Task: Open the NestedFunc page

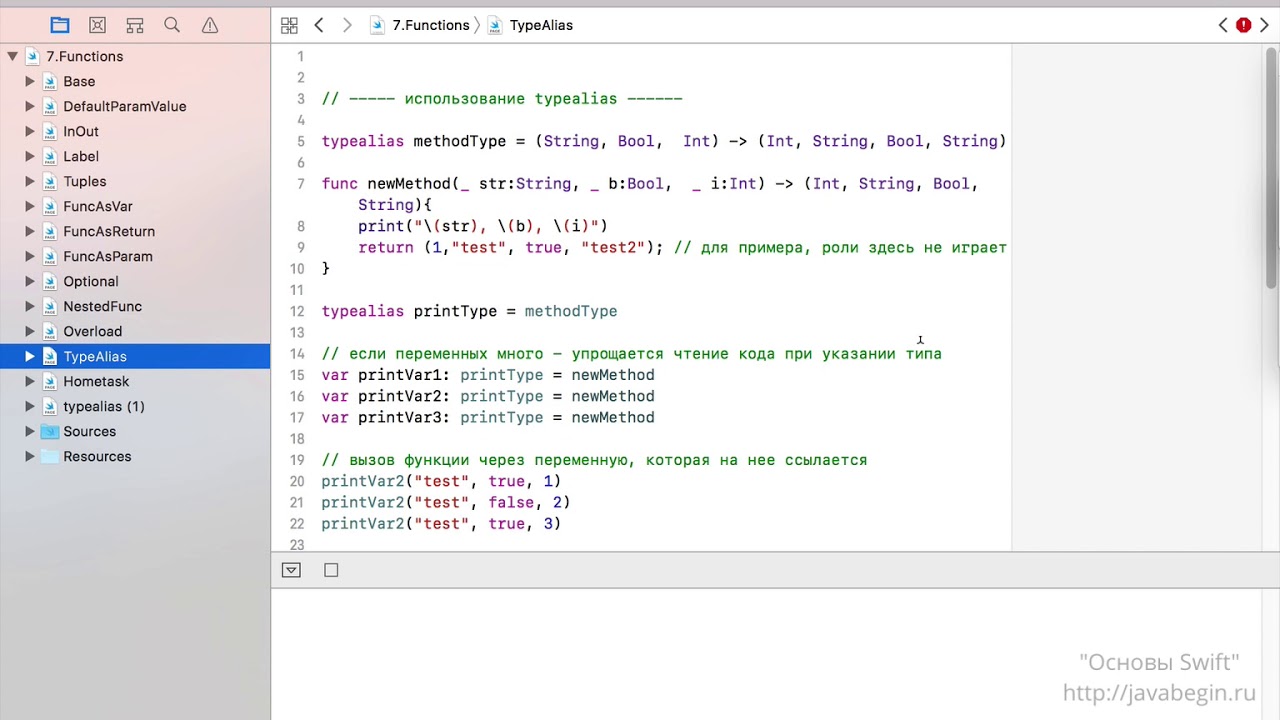Action: (102, 306)
